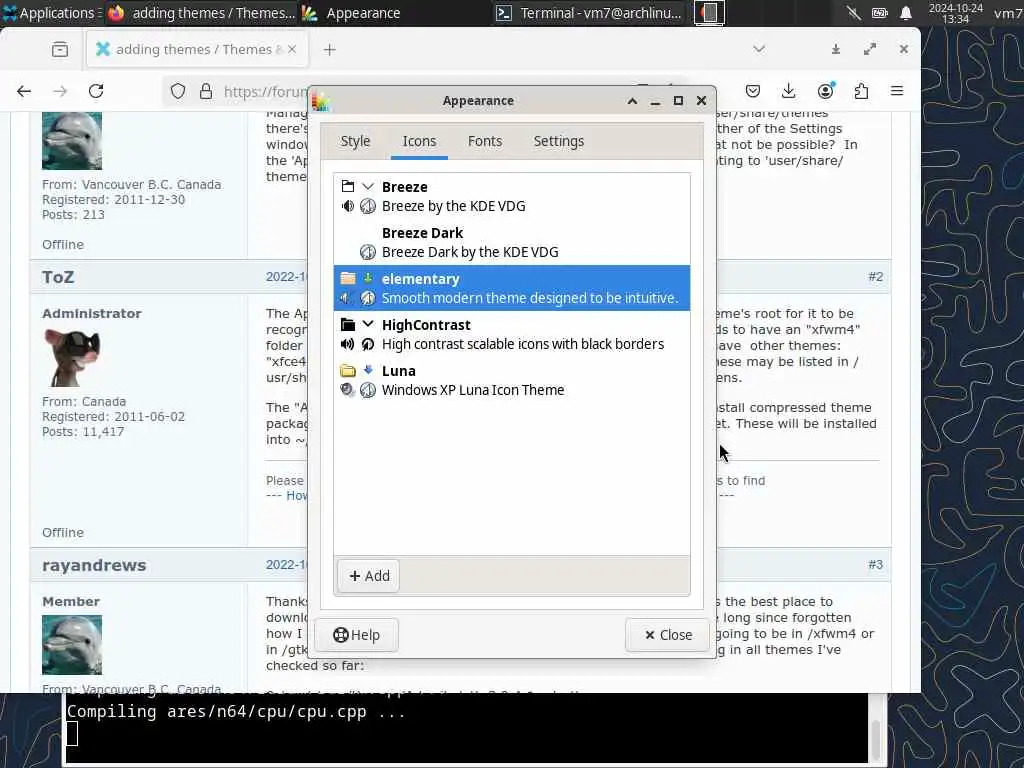Image resolution: width=1024 pixels, height=768 pixels.
Task: Switch to the Style tab
Action: click(x=355, y=141)
